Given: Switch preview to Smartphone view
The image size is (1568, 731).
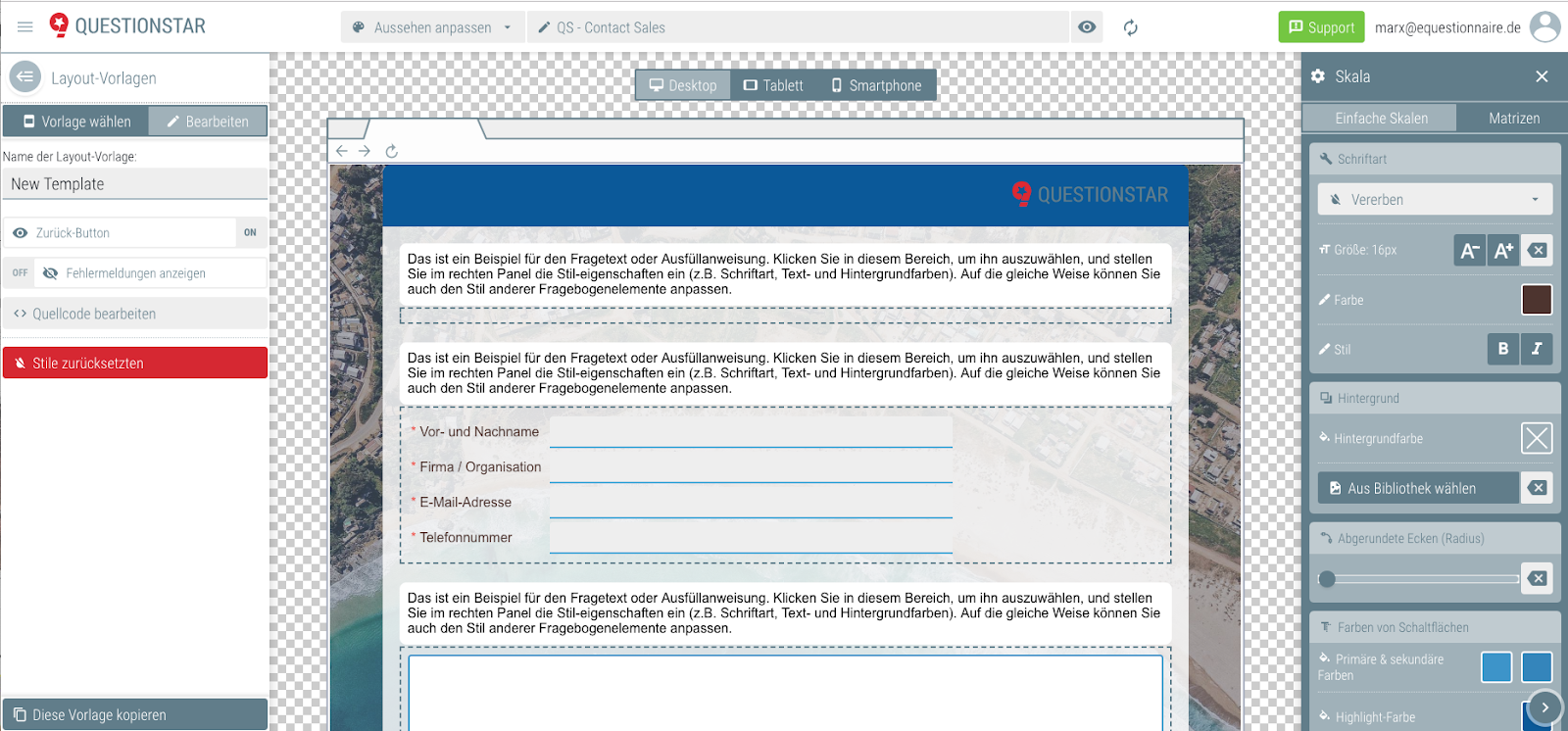Looking at the screenshot, I should (876, 85).
